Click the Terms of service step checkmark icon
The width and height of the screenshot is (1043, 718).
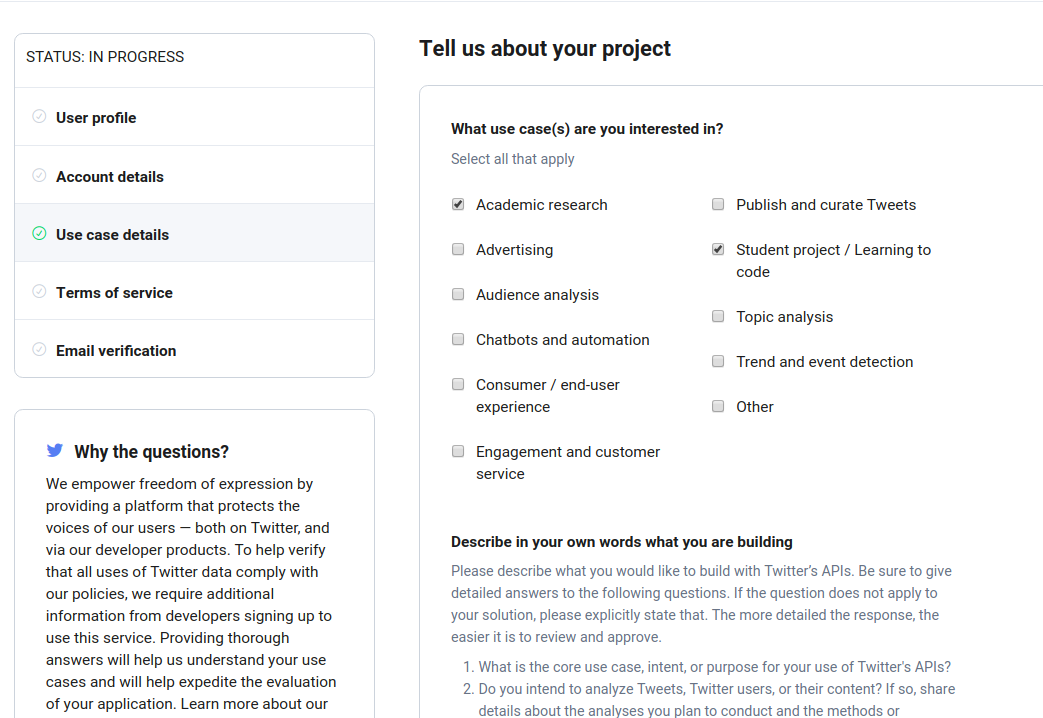[39, 292]
